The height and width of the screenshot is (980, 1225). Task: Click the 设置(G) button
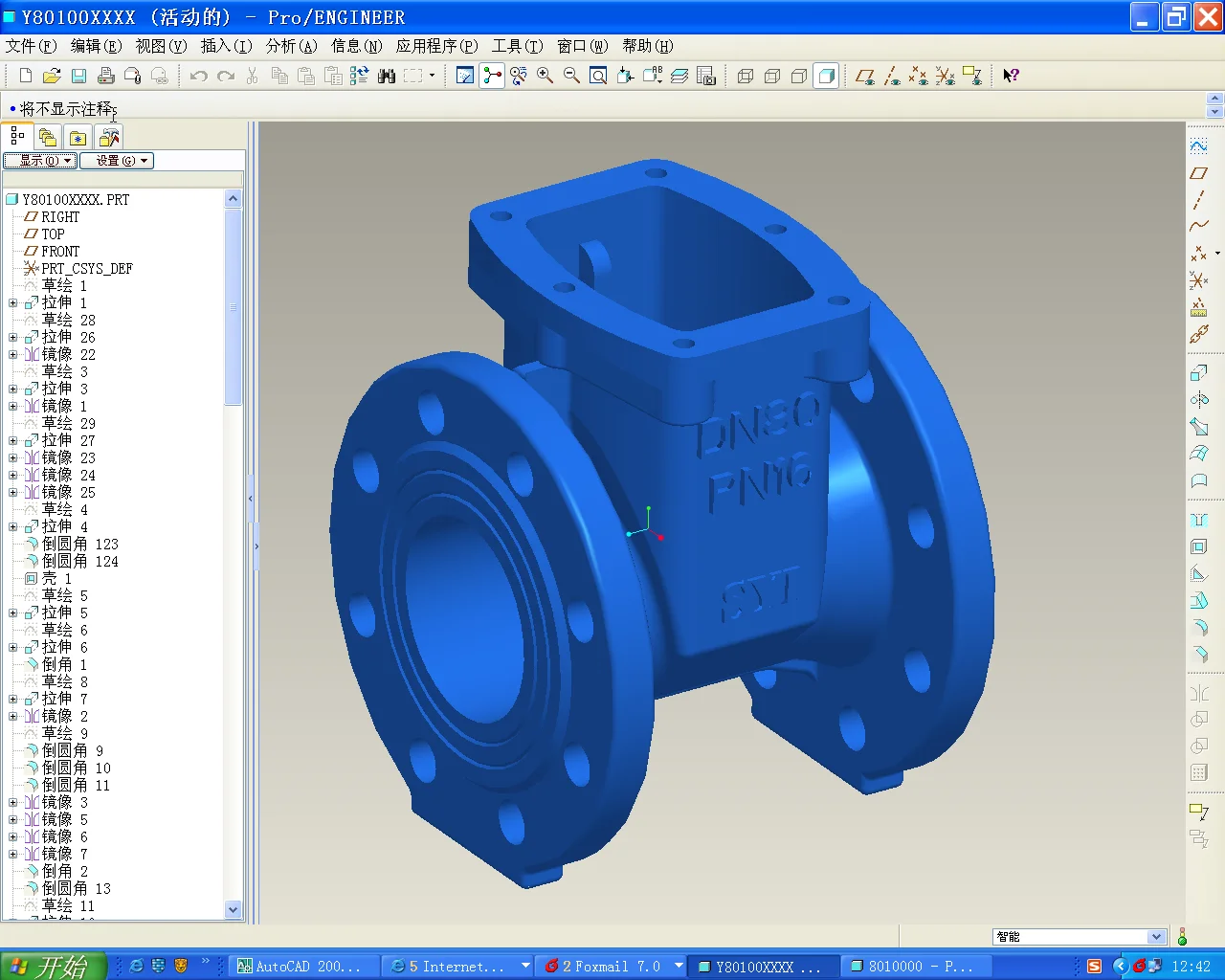click(x=117, y=161)
